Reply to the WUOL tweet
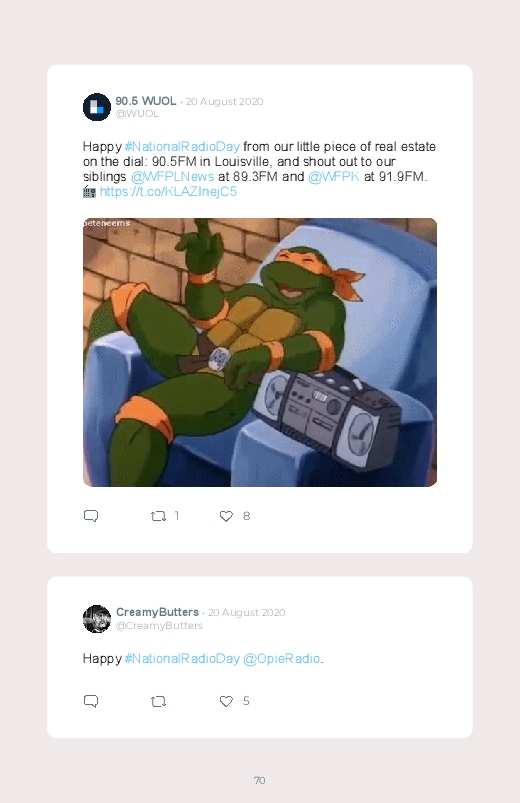The image size is (520, 803). click(x=91, y=516)
